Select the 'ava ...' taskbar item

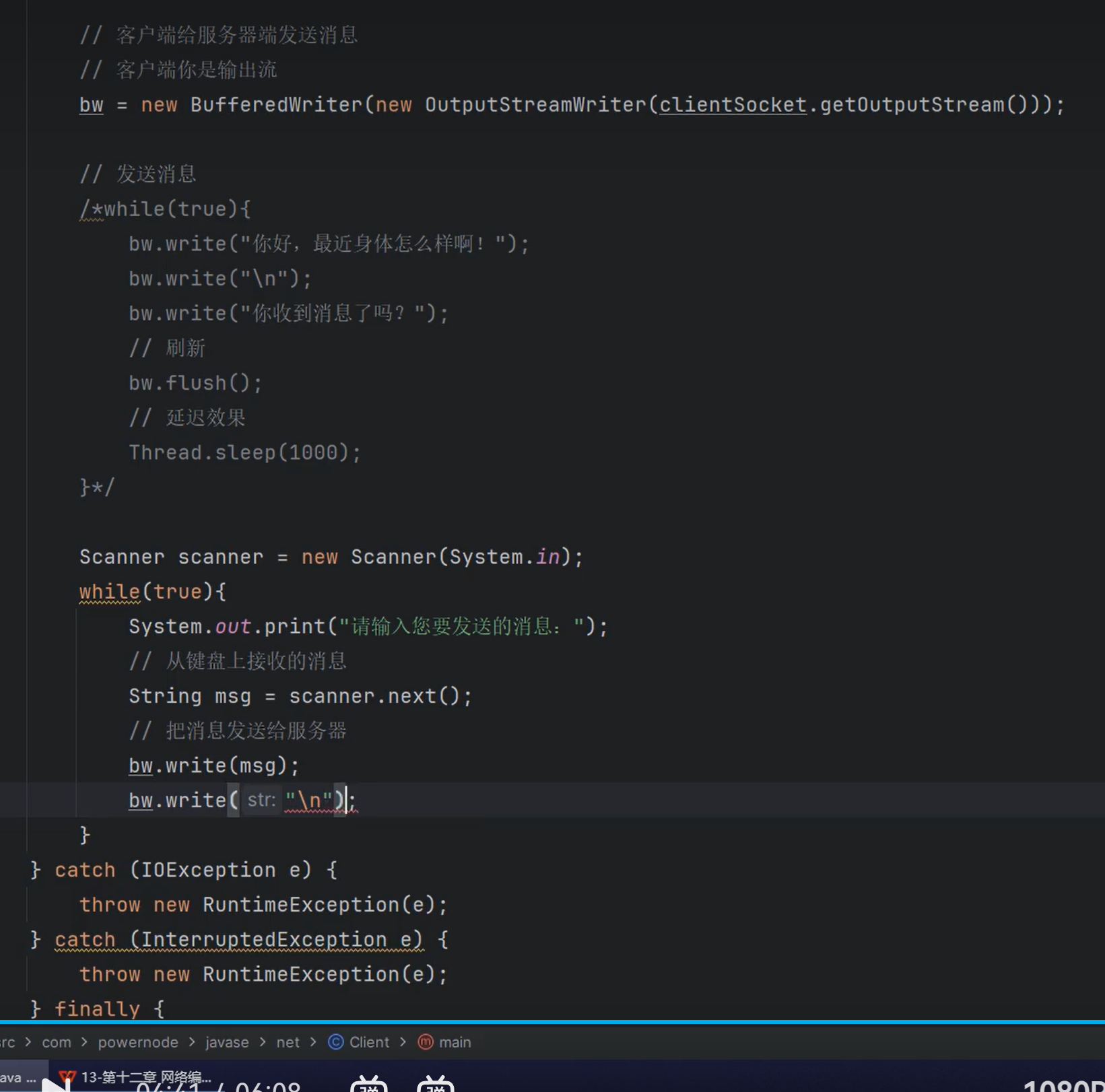[18, 1077]
